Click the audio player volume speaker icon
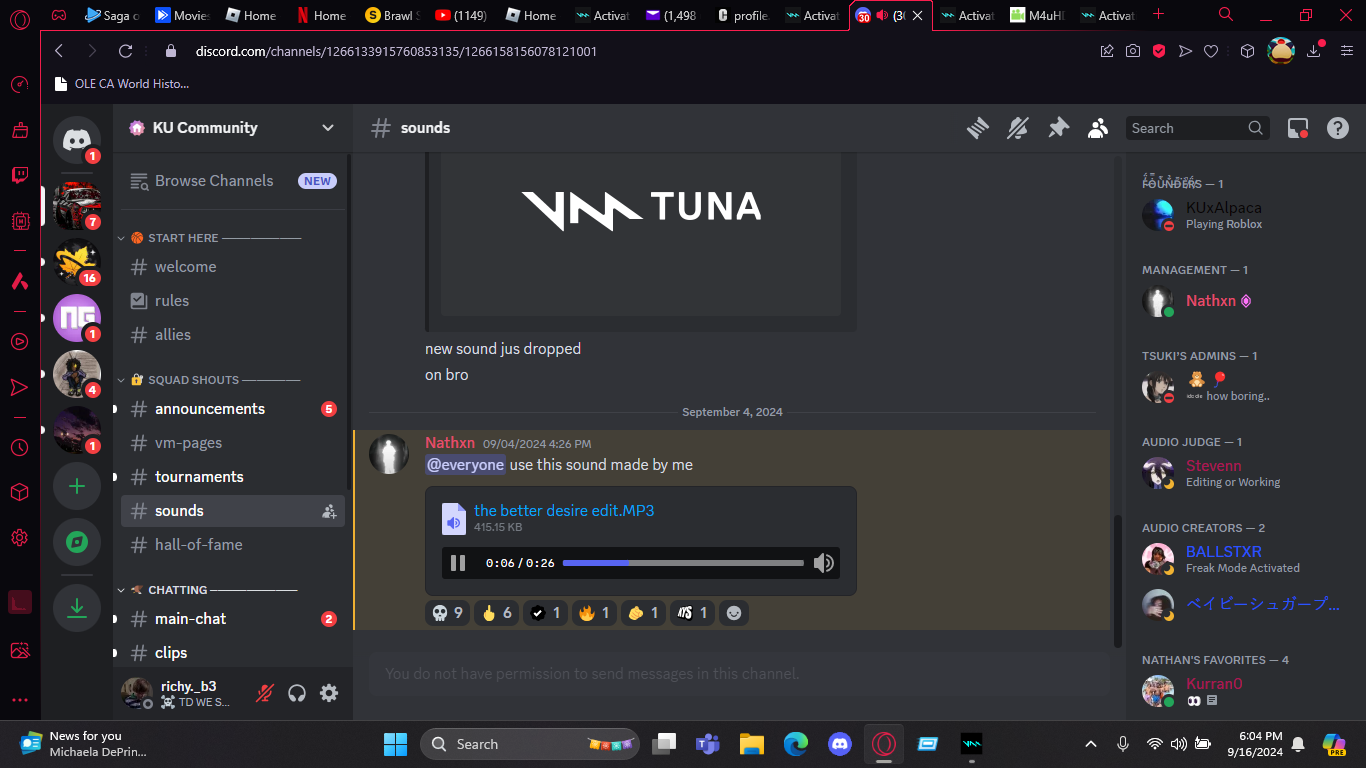1366x768 pixels. [824, 563]
